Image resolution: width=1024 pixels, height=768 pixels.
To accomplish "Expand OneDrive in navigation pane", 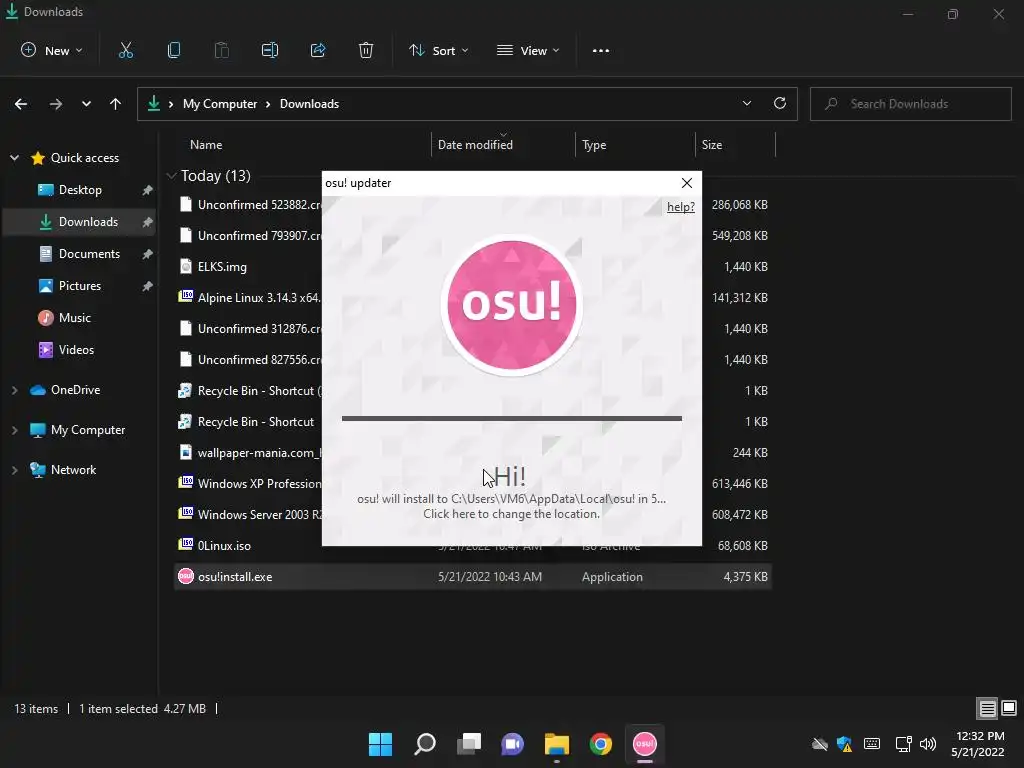I will [x=14, y=390].
